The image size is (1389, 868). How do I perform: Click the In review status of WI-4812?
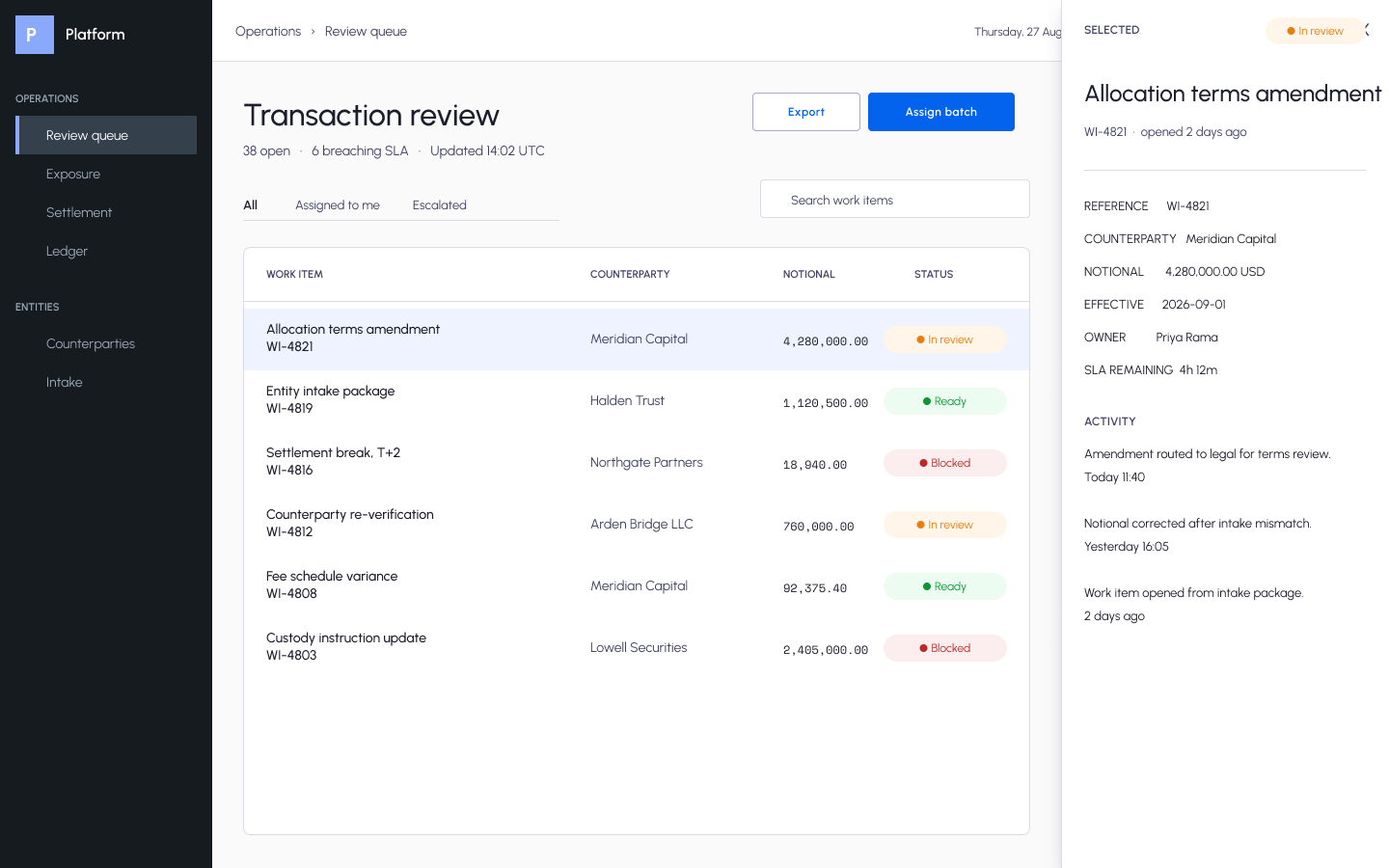(x=945, y=525)
